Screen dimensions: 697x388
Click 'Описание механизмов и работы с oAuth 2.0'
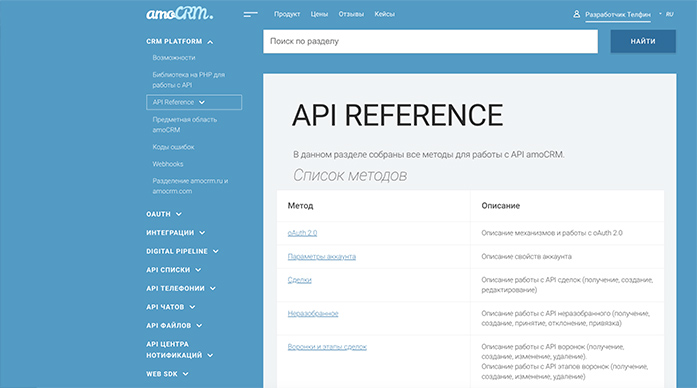(552, 233)
